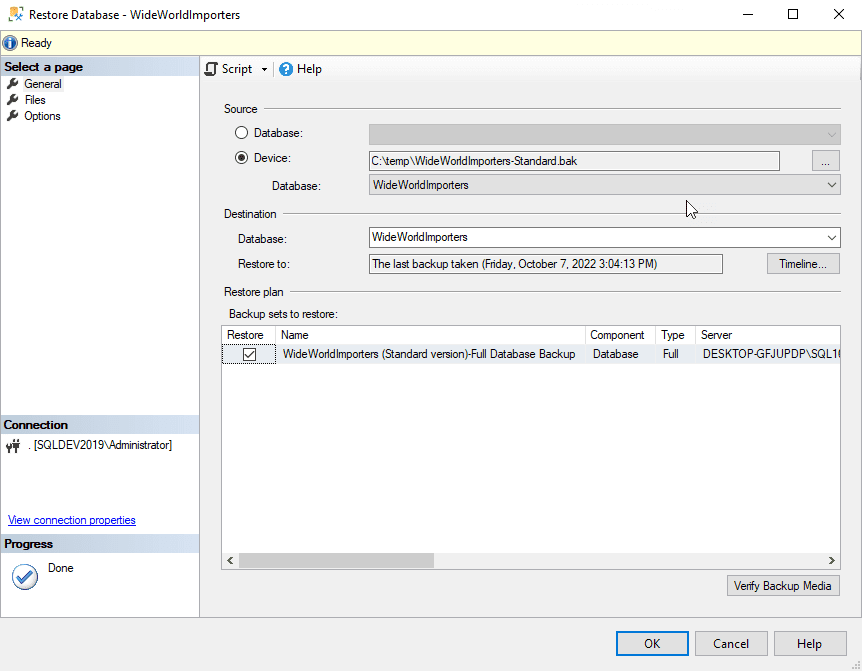Click the Help toolbar label
The width and height of the screenshot is (862, 671).
click(309, 69)
